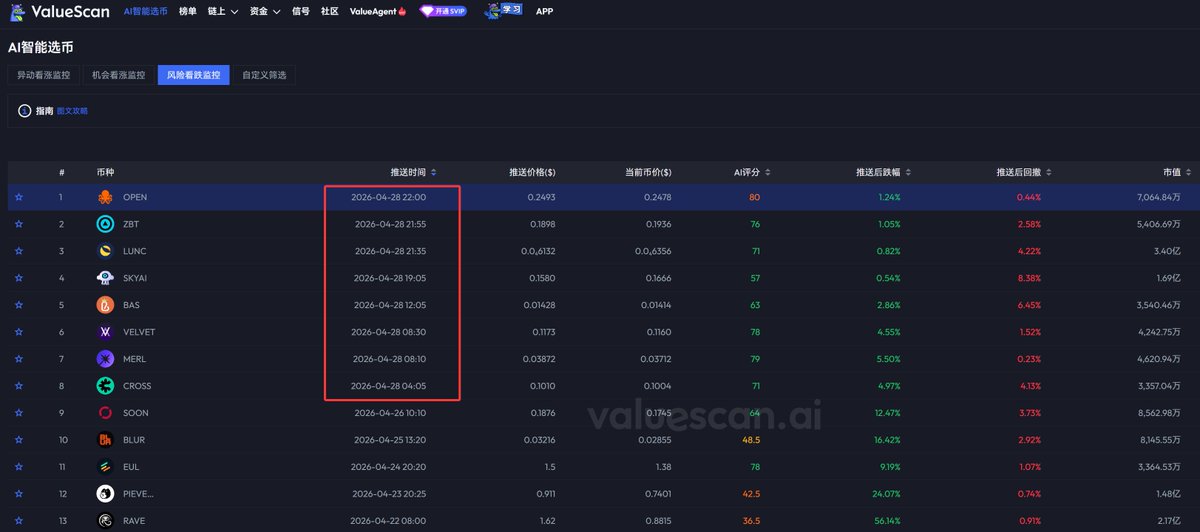Click the SKYAI coin icon

[105, 278]
